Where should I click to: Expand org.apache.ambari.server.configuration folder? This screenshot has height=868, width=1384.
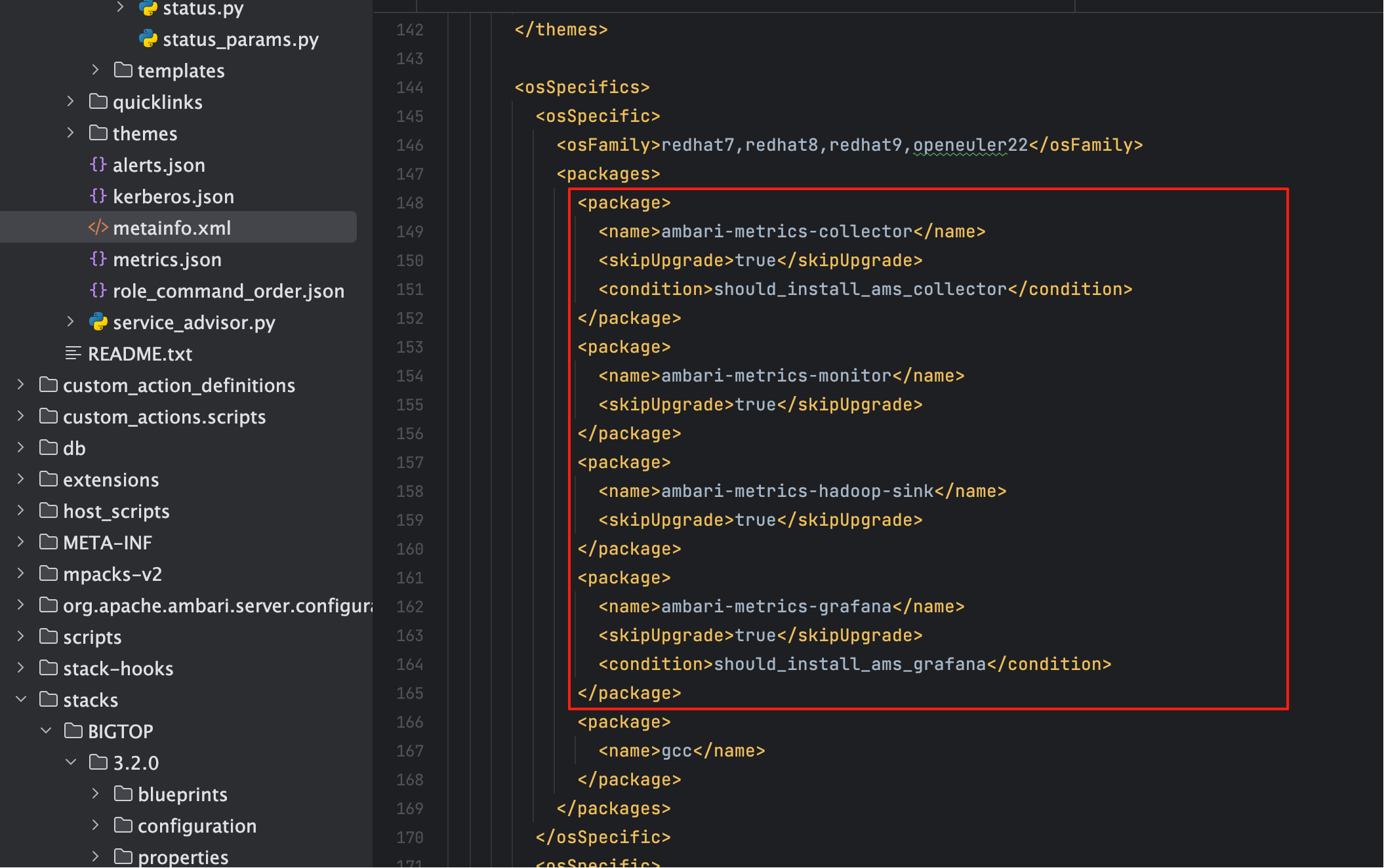click(21, 605)
